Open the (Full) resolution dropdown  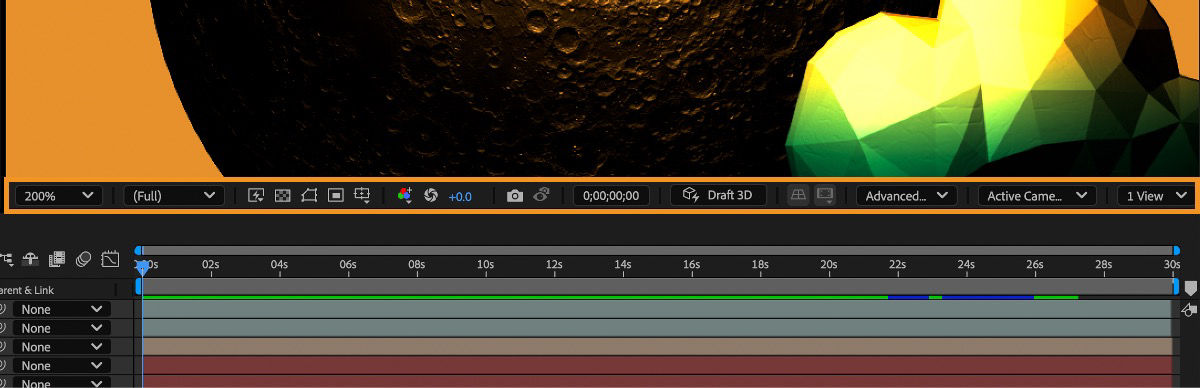pyautogui.click(x=174, y=196)
